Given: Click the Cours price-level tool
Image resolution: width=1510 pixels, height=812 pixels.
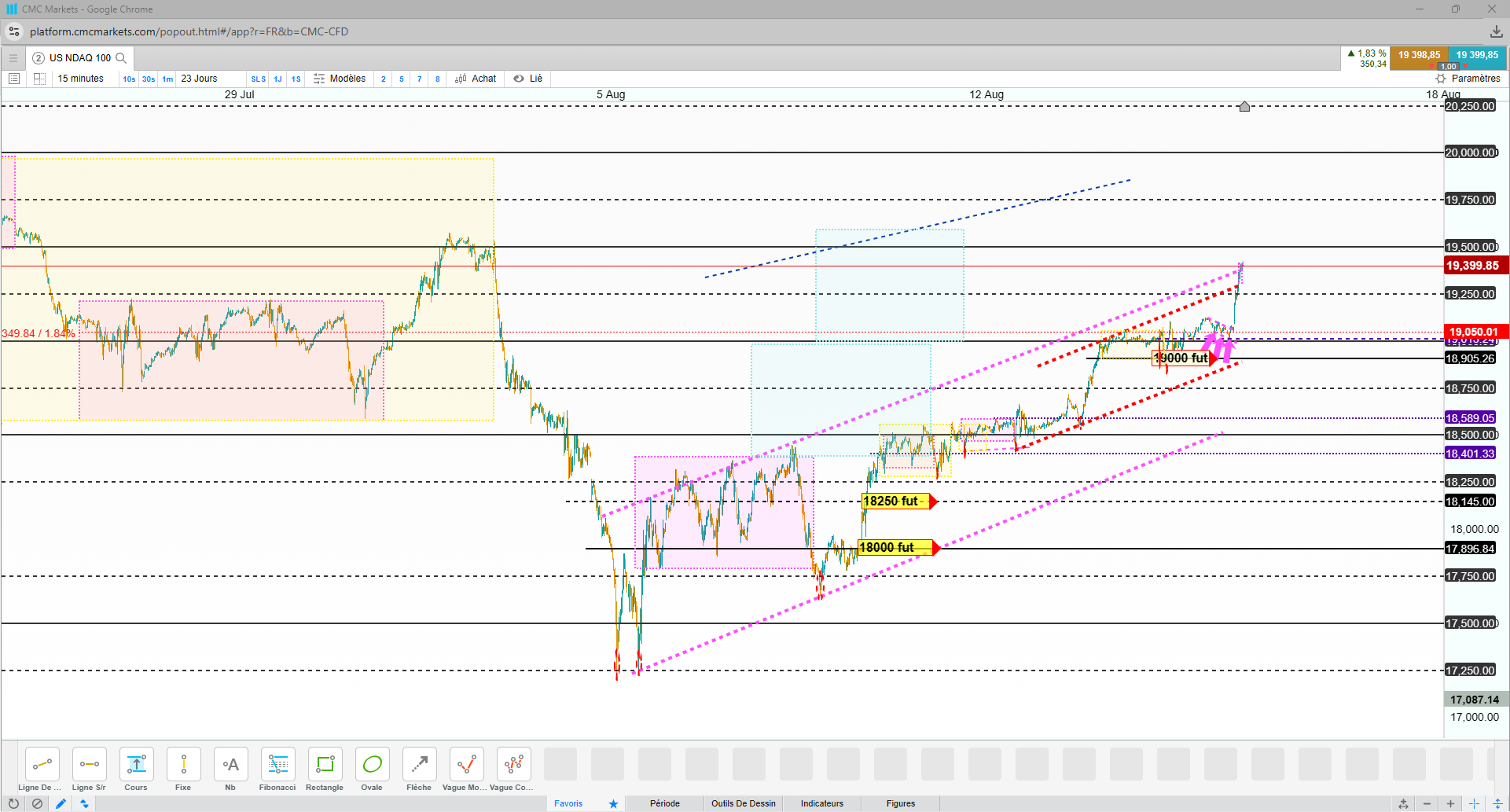Looking at the screenshot, I should 136,770.
